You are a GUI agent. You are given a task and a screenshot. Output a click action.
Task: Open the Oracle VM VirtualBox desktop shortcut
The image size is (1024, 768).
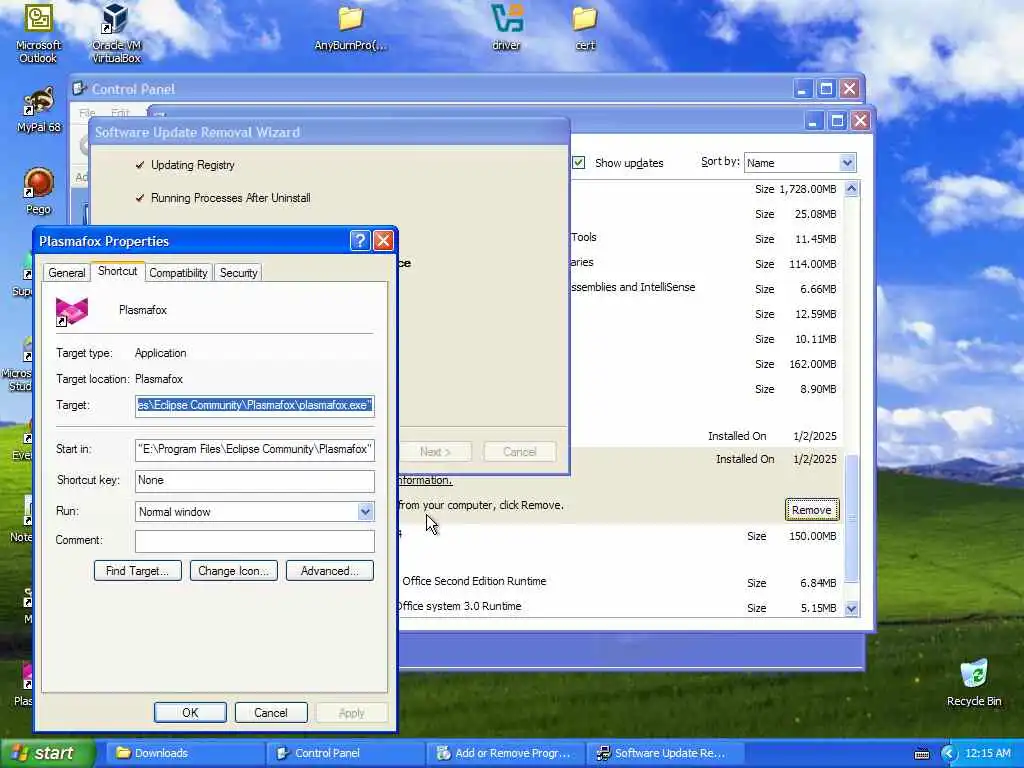(x=116, y=33)
